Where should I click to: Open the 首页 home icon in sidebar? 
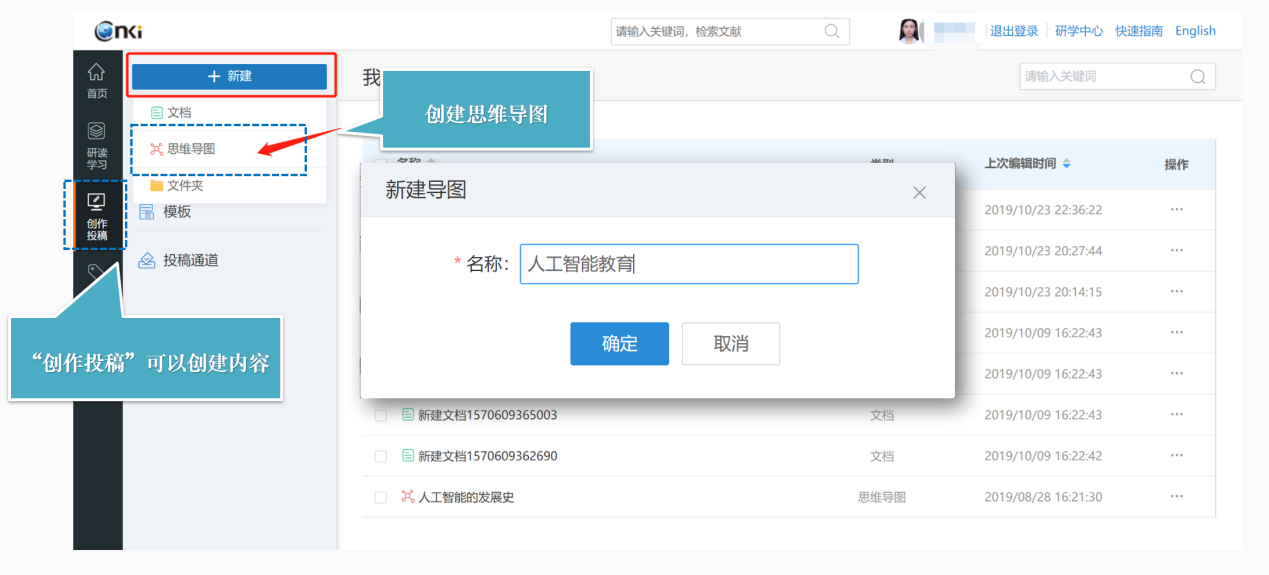[96, 80]
